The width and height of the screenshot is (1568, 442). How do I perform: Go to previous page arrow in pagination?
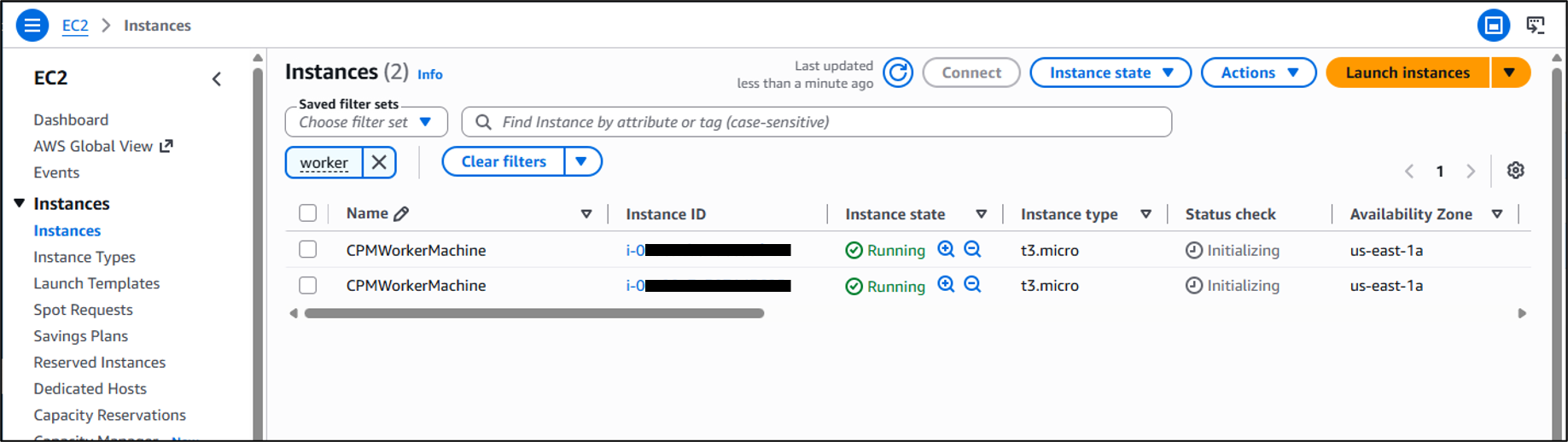(x=1409, y=172)
